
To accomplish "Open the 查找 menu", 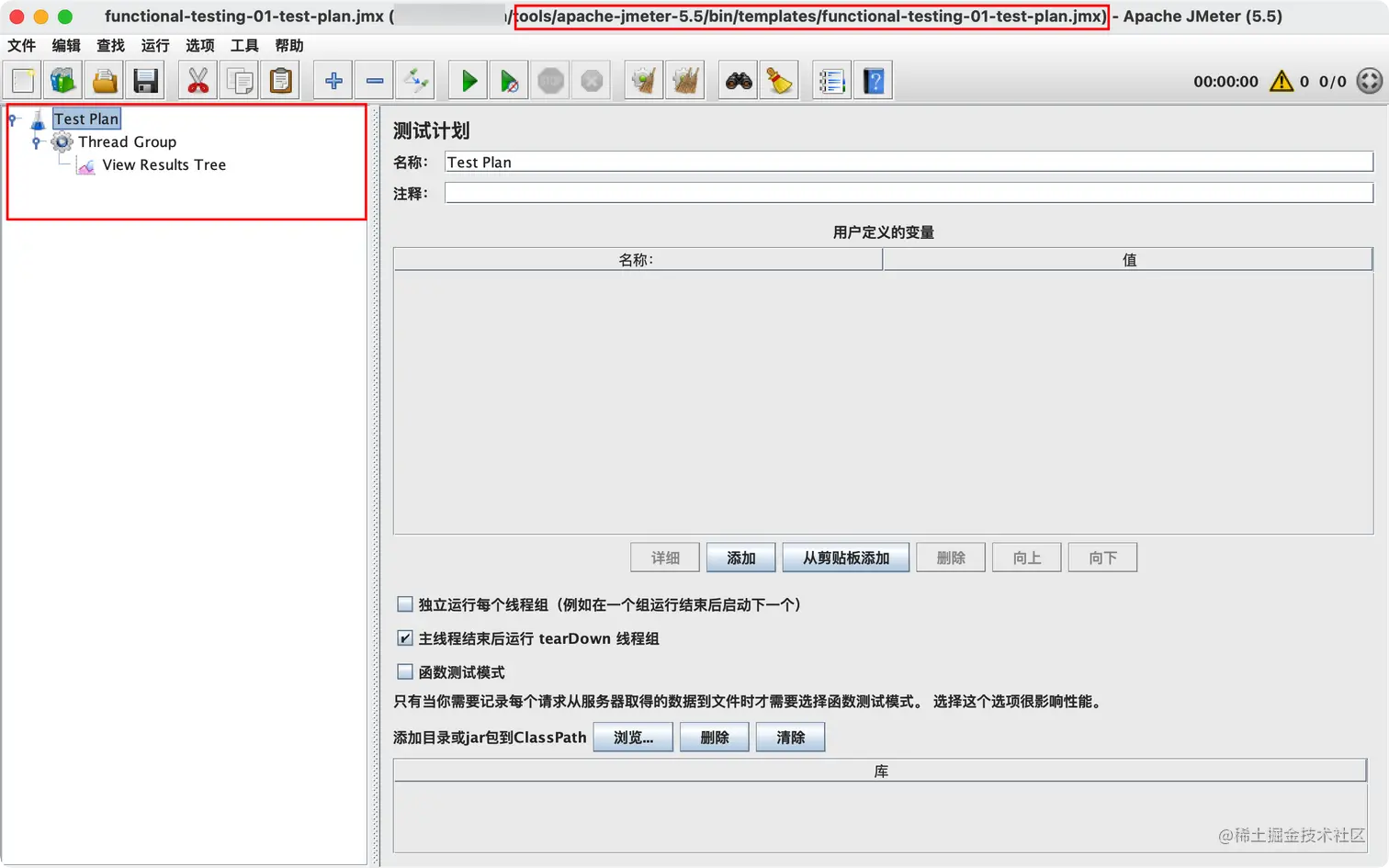I will coord(110,45).
